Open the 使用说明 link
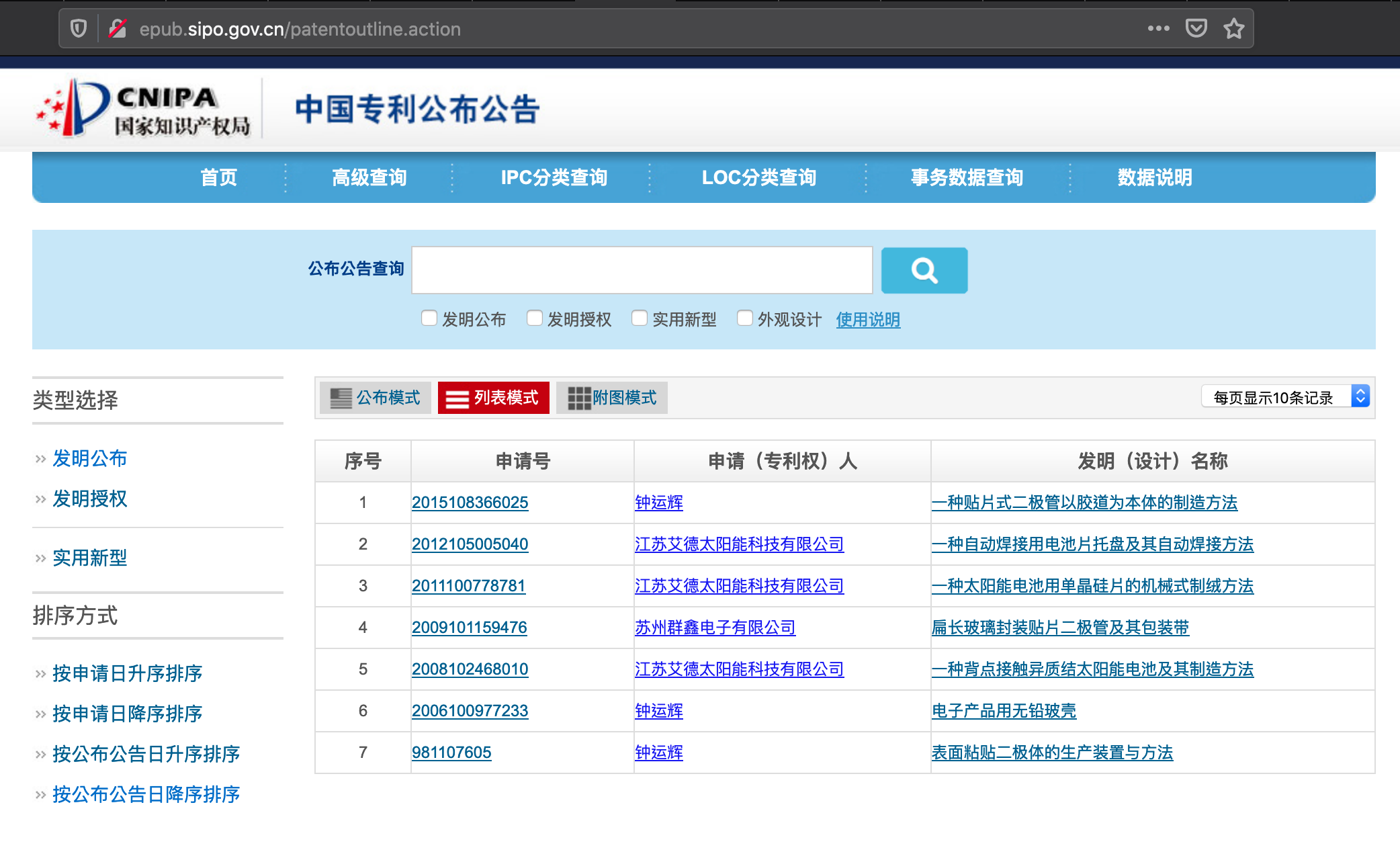1400x852 pixels. click(x=868, y=320)
